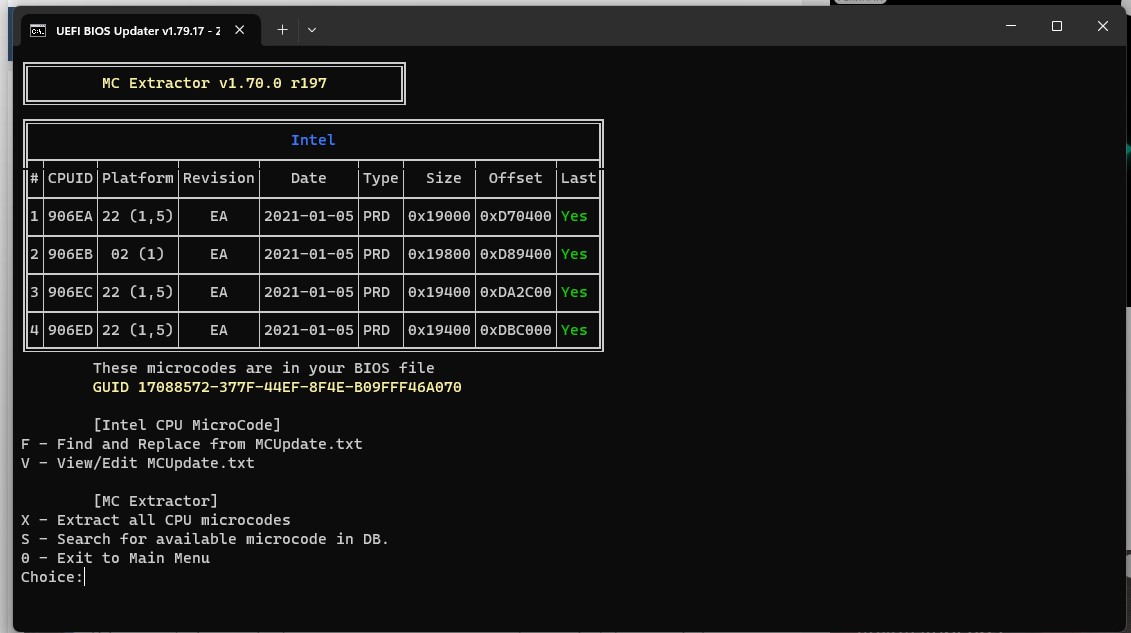Click 'V - View/Edit MCUpdate.txt' option

tap(138, 463)
